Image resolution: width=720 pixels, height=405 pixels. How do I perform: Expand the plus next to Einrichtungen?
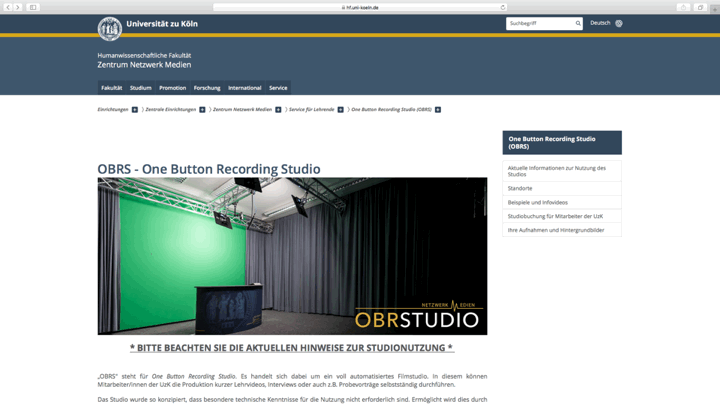[135, 109]
